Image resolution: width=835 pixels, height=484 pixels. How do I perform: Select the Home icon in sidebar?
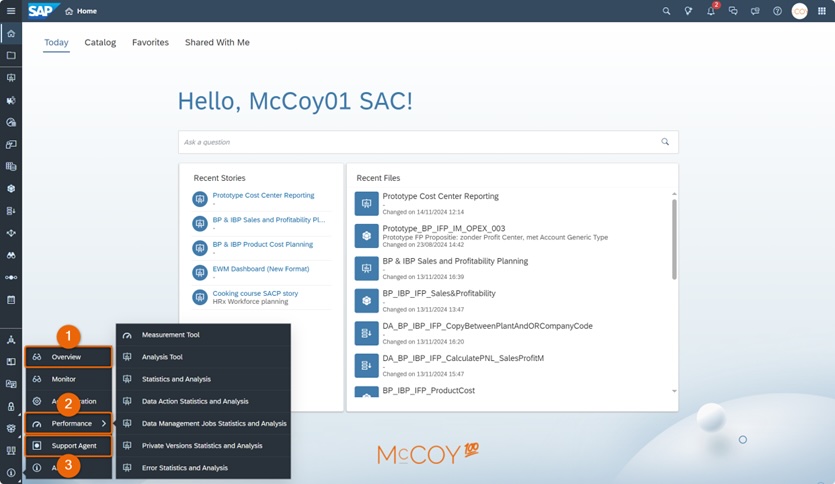click(11, 34)
